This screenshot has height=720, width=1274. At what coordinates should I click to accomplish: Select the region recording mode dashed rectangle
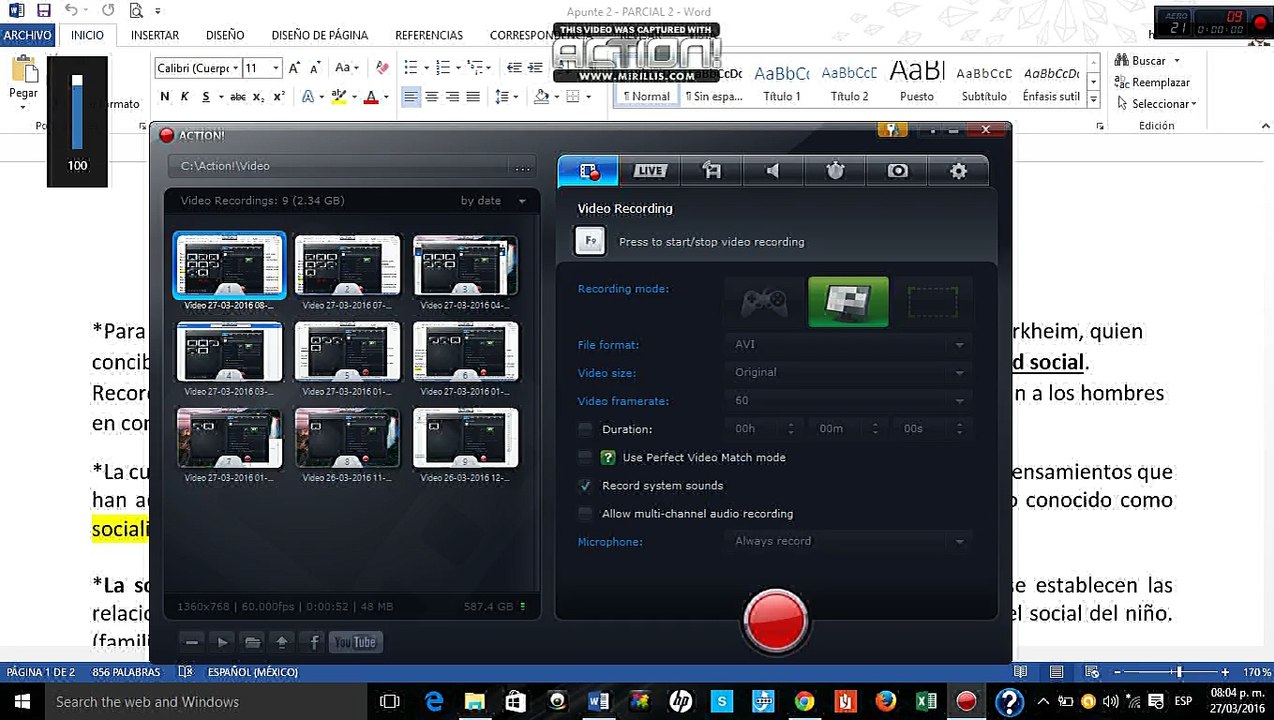(x=932, y=302)
